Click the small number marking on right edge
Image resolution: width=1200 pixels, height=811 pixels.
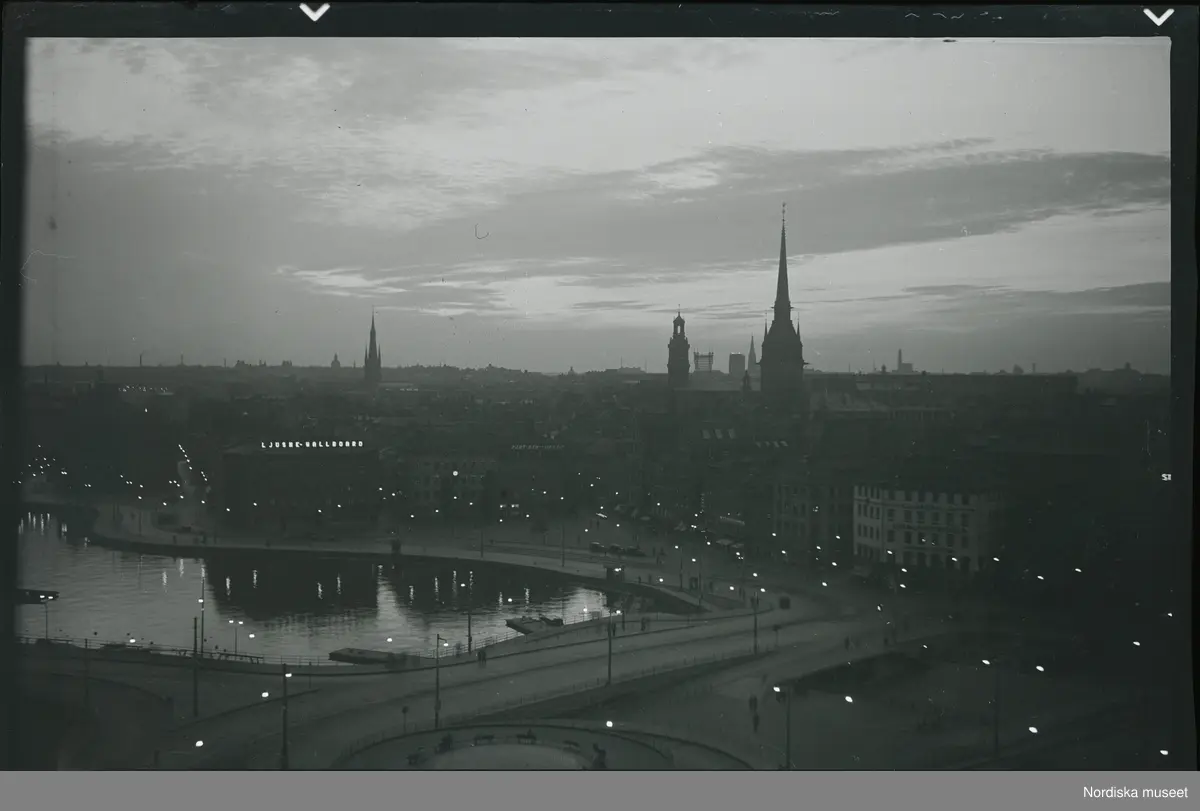pyautogui.click(x=1165, y=477)
